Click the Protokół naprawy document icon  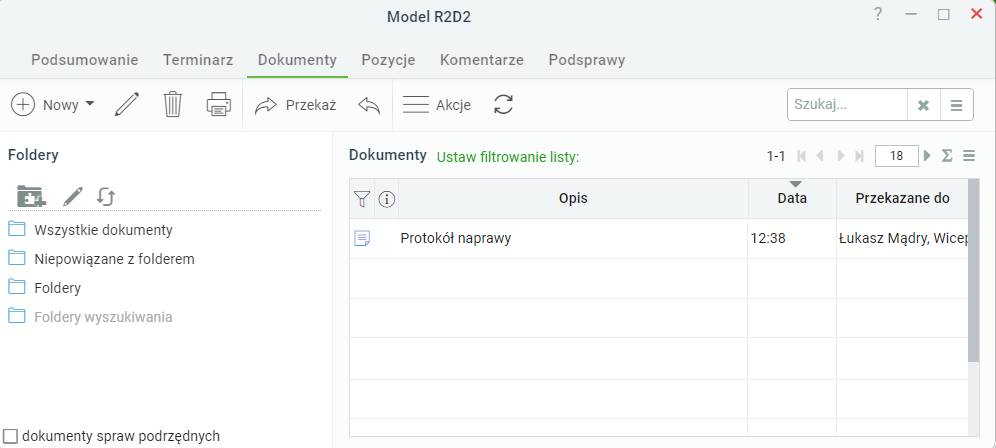[x=362, y=238]
